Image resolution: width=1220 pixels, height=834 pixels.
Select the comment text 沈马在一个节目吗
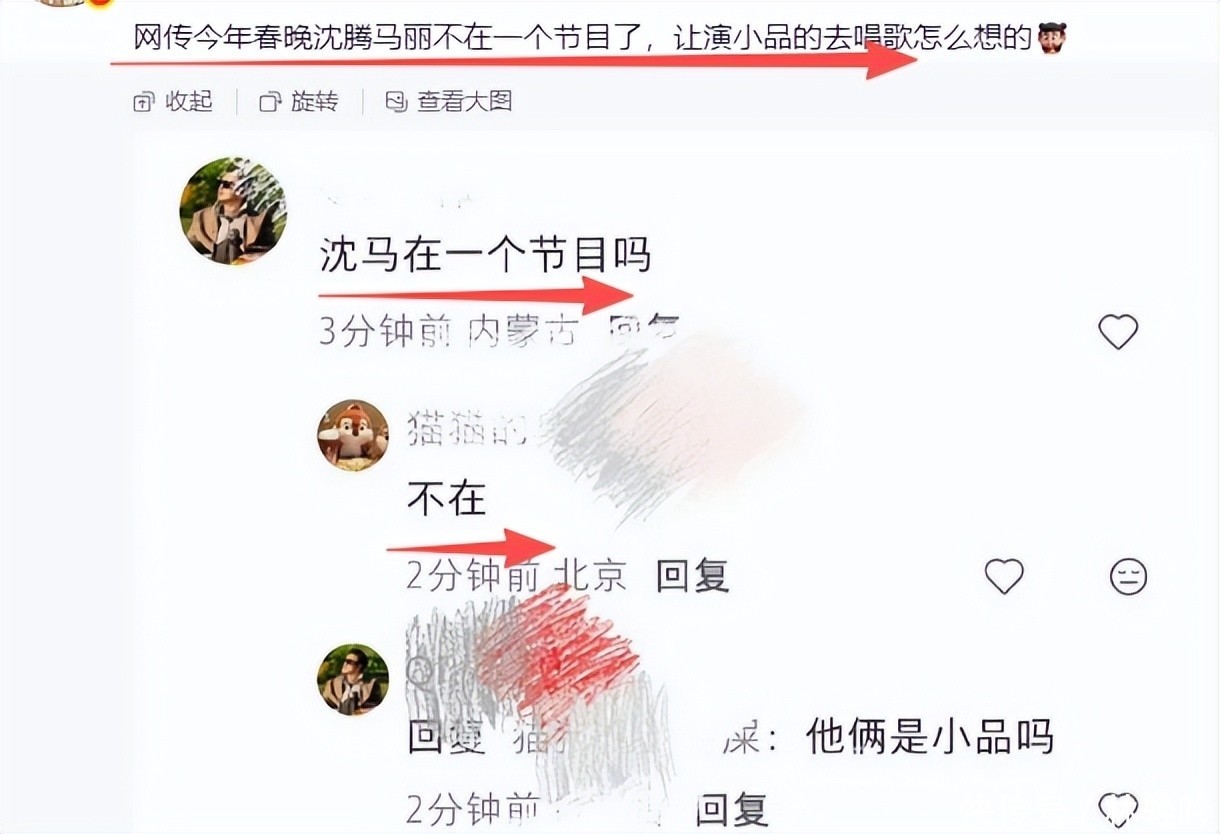click(x=485, y=255)
